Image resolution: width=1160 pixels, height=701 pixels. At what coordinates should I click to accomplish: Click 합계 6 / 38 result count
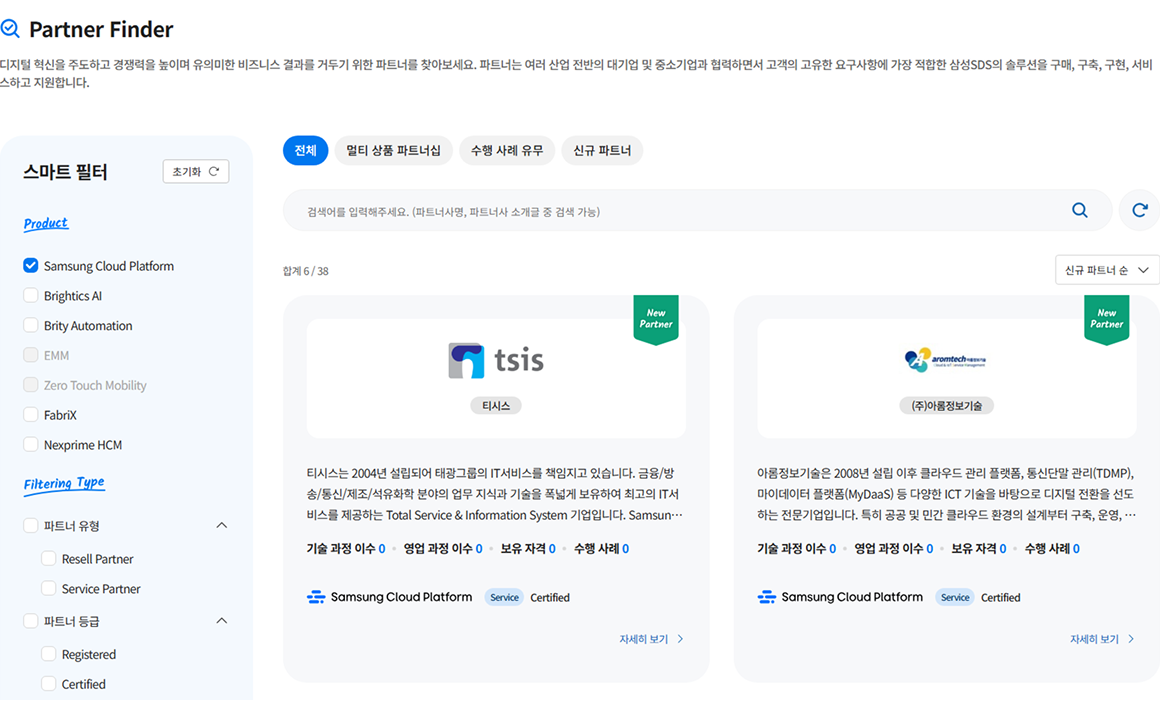click(x=306, y=271)
